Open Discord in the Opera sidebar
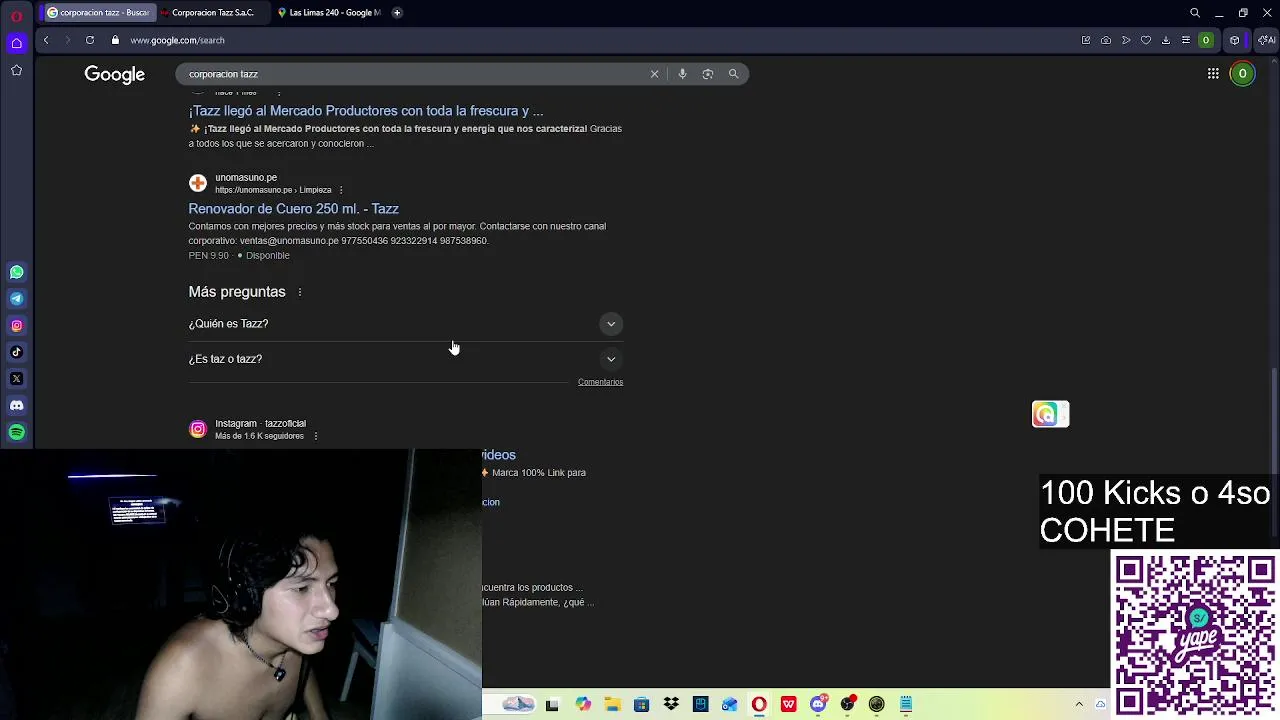 click(x=17, y=405)
